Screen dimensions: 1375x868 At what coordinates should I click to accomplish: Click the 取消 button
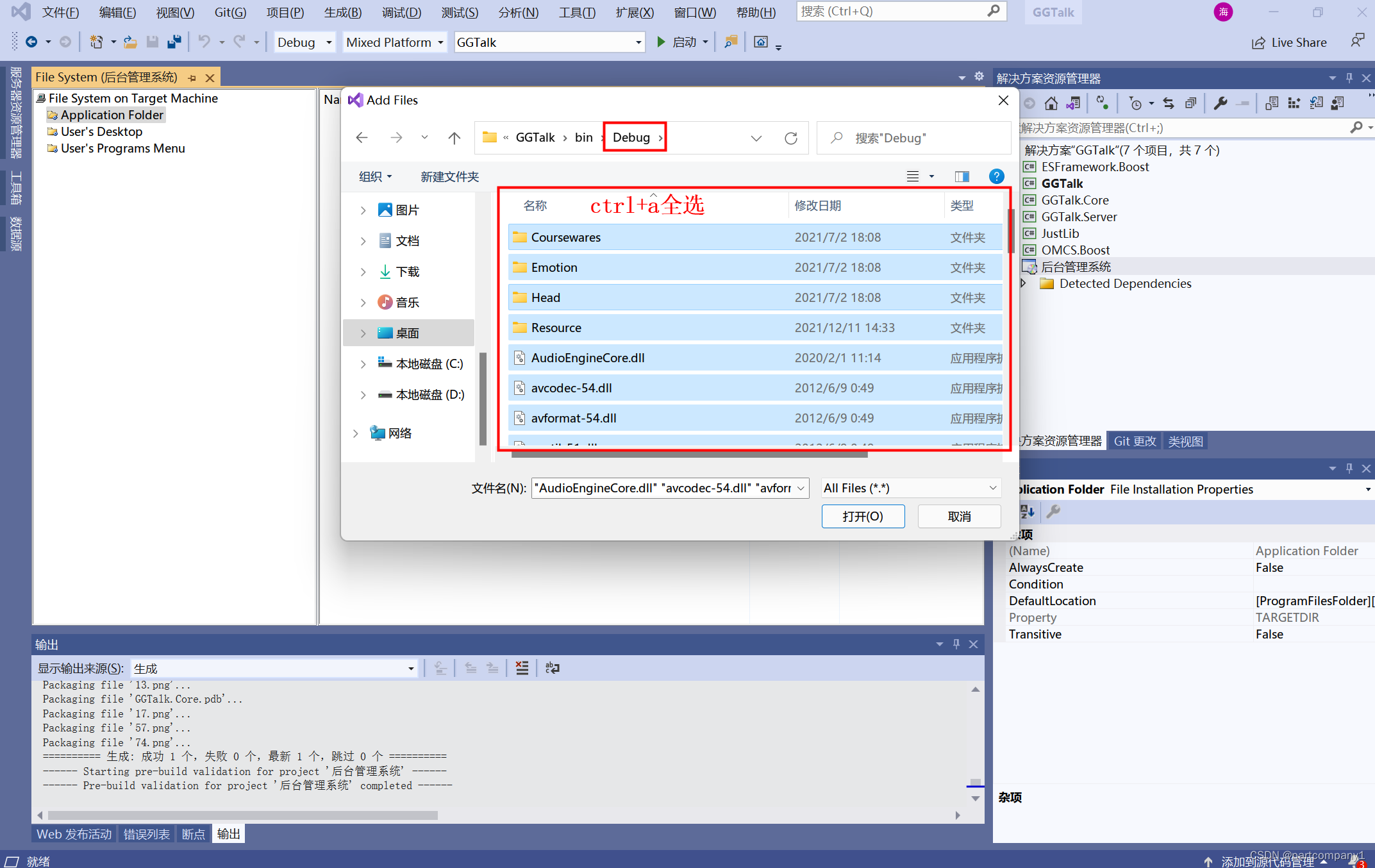959,517
